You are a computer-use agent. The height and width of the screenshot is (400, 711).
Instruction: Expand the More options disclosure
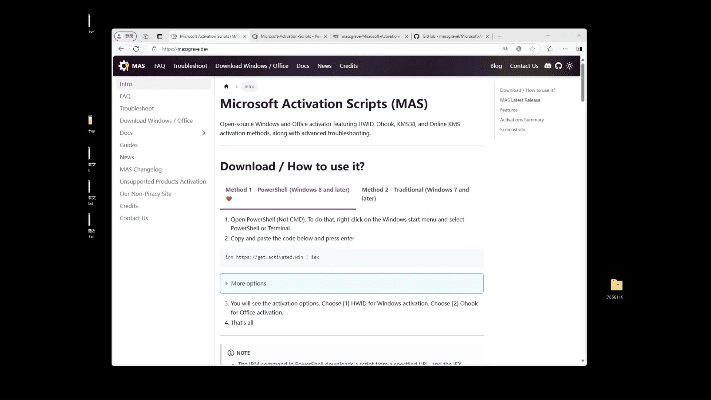[248, 283]
